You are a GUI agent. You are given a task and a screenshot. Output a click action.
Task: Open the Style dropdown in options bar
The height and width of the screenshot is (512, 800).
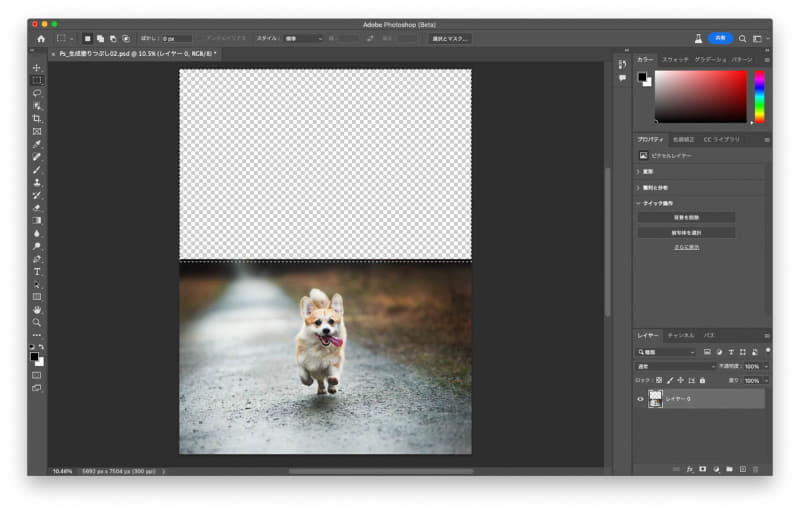pos(304,39)
